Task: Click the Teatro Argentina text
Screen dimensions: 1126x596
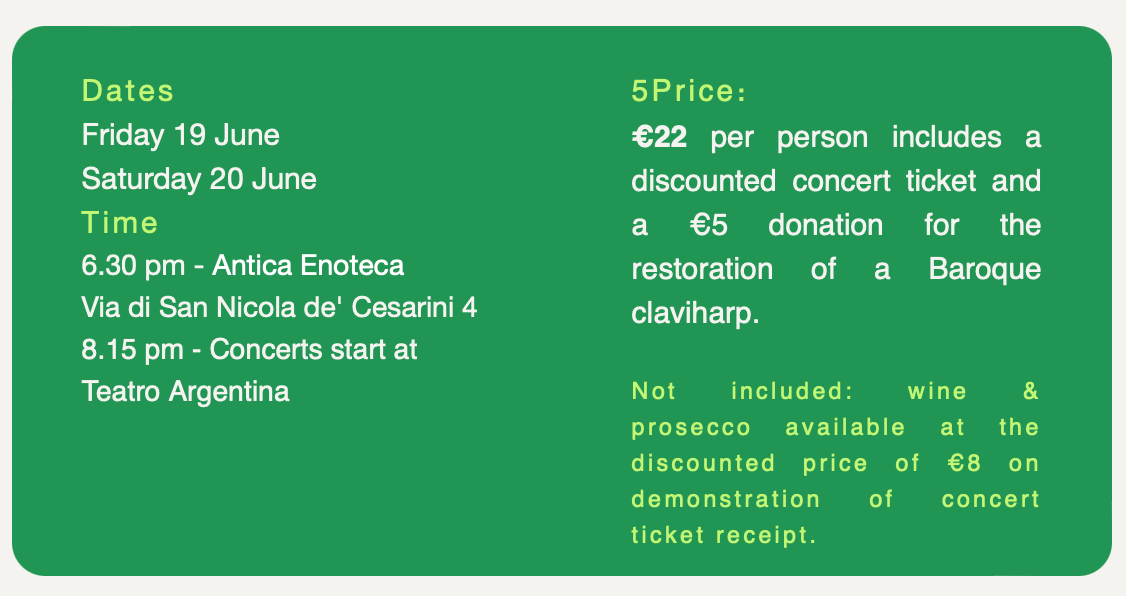Action: click(x=185, y=391)
